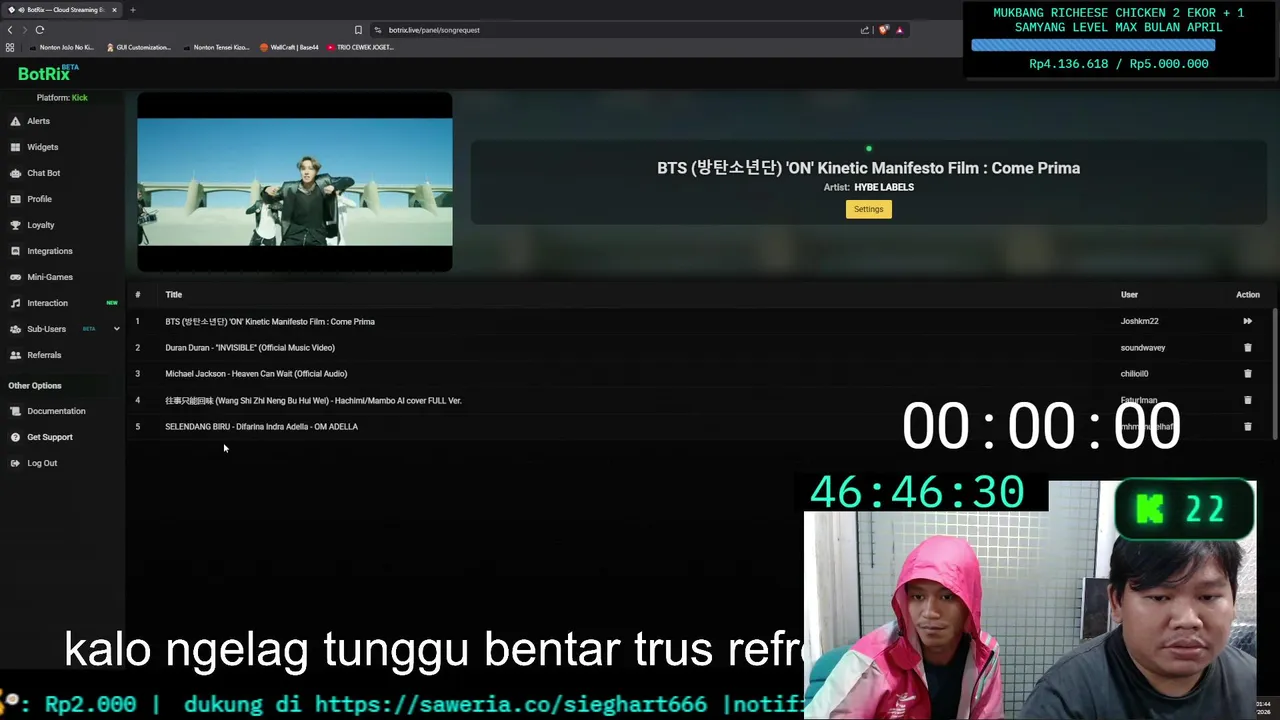Click the user name chilioil0
This screenshot has width=1280, height=720.
[x=1134, y=374]
